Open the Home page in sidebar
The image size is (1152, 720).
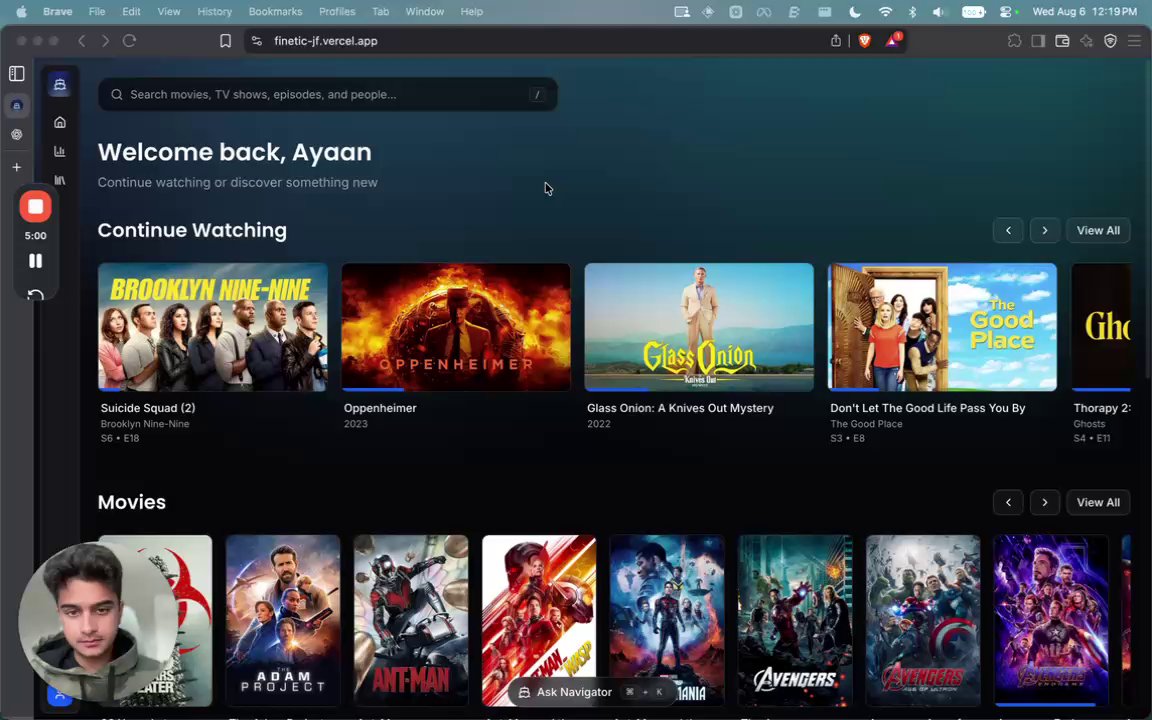click(60, 122)
